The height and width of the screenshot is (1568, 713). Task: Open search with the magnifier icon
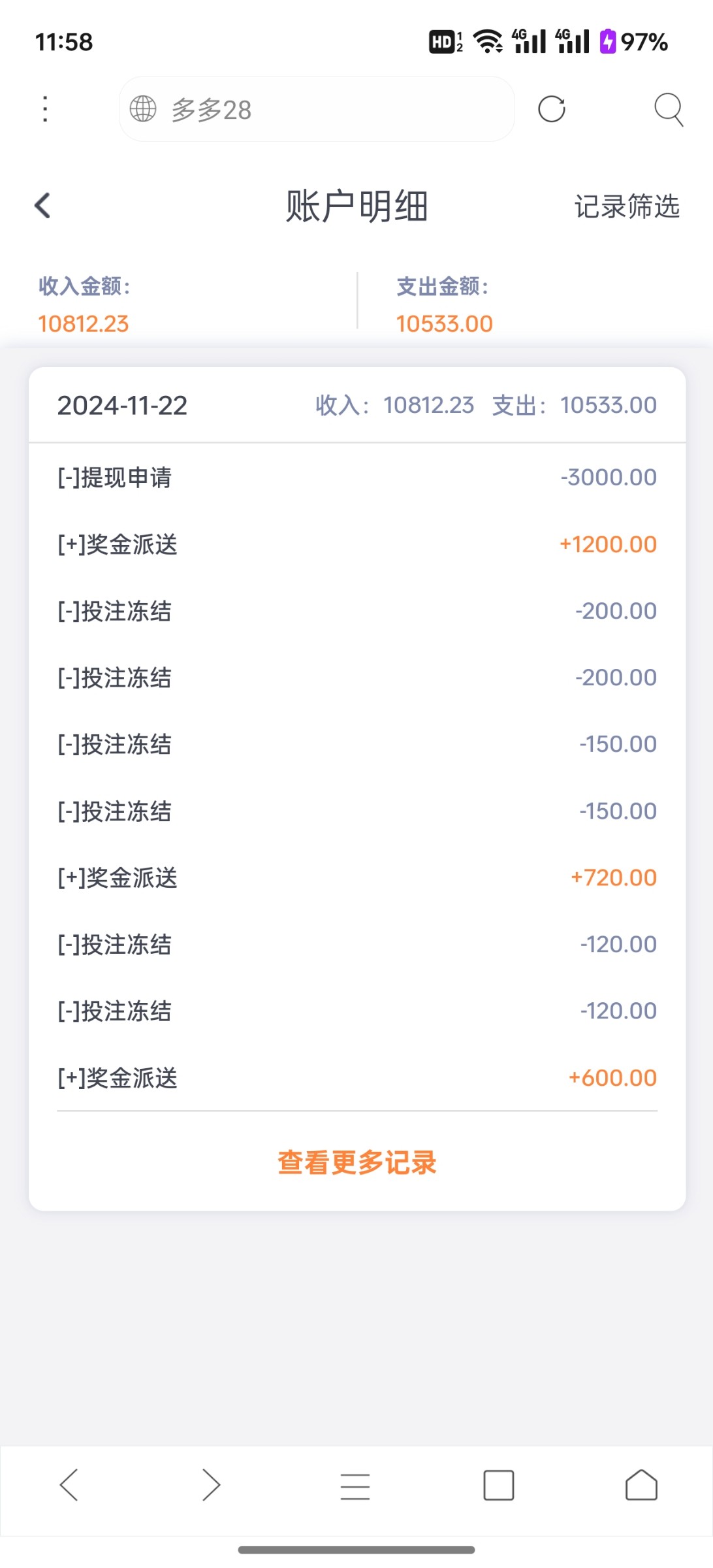(x=668, y=109)
